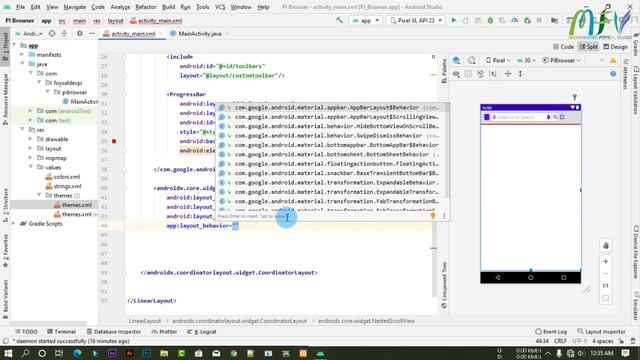The image size is (640, 360).
Task: Click the horizontal align icon in preview toolbar
Action: (508, 74)
